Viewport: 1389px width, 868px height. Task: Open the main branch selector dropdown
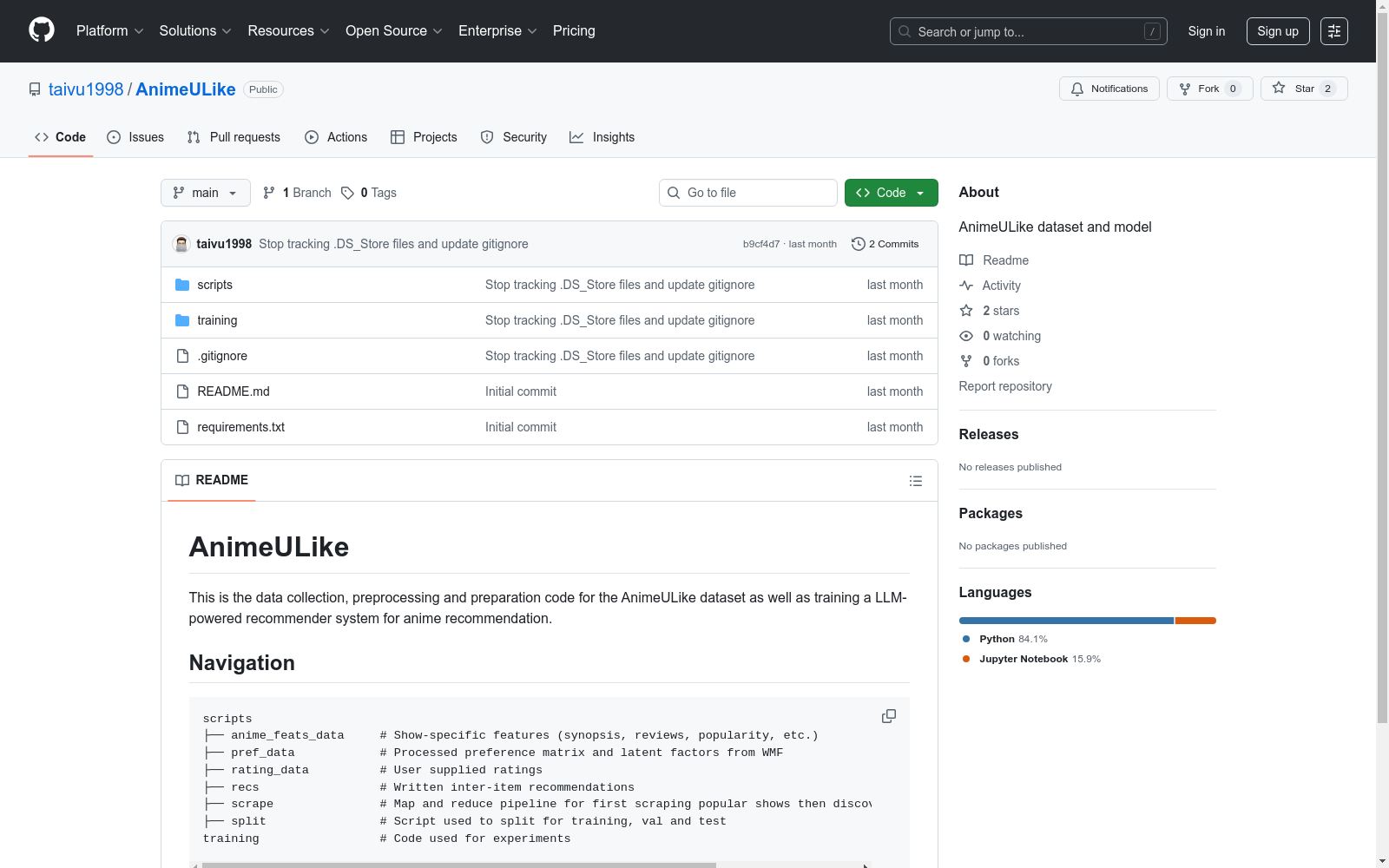pos(206,193)
